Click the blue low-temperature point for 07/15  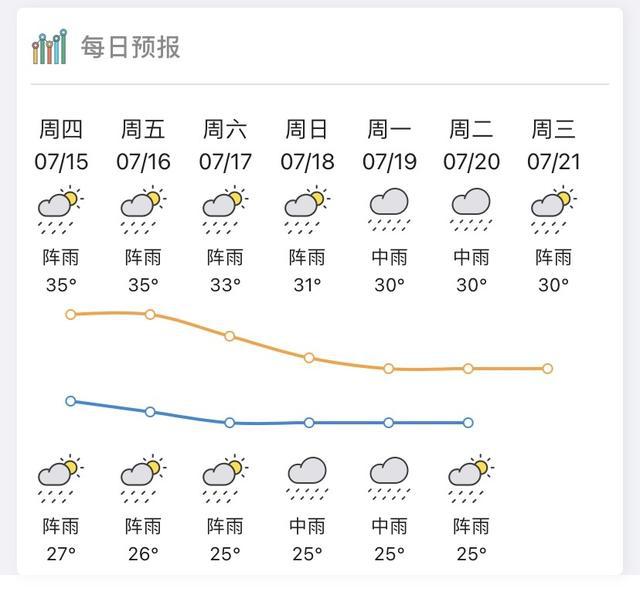(71, 401)
